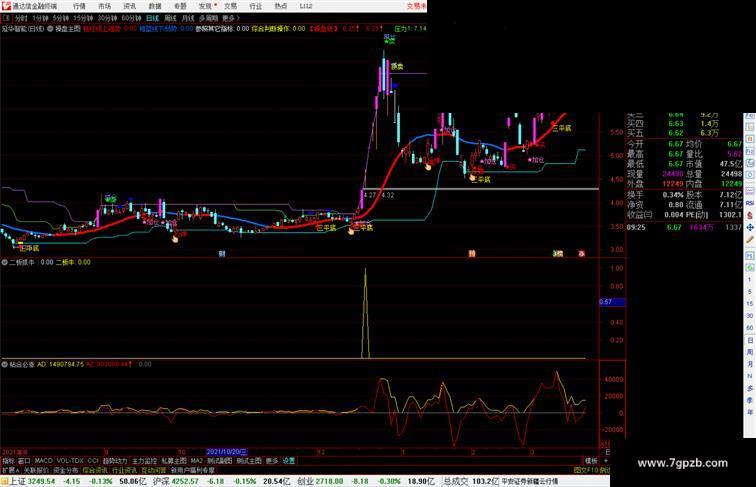756x487 pixels.
Task: Open the 资讯 menu
Action: pos(129,6)
